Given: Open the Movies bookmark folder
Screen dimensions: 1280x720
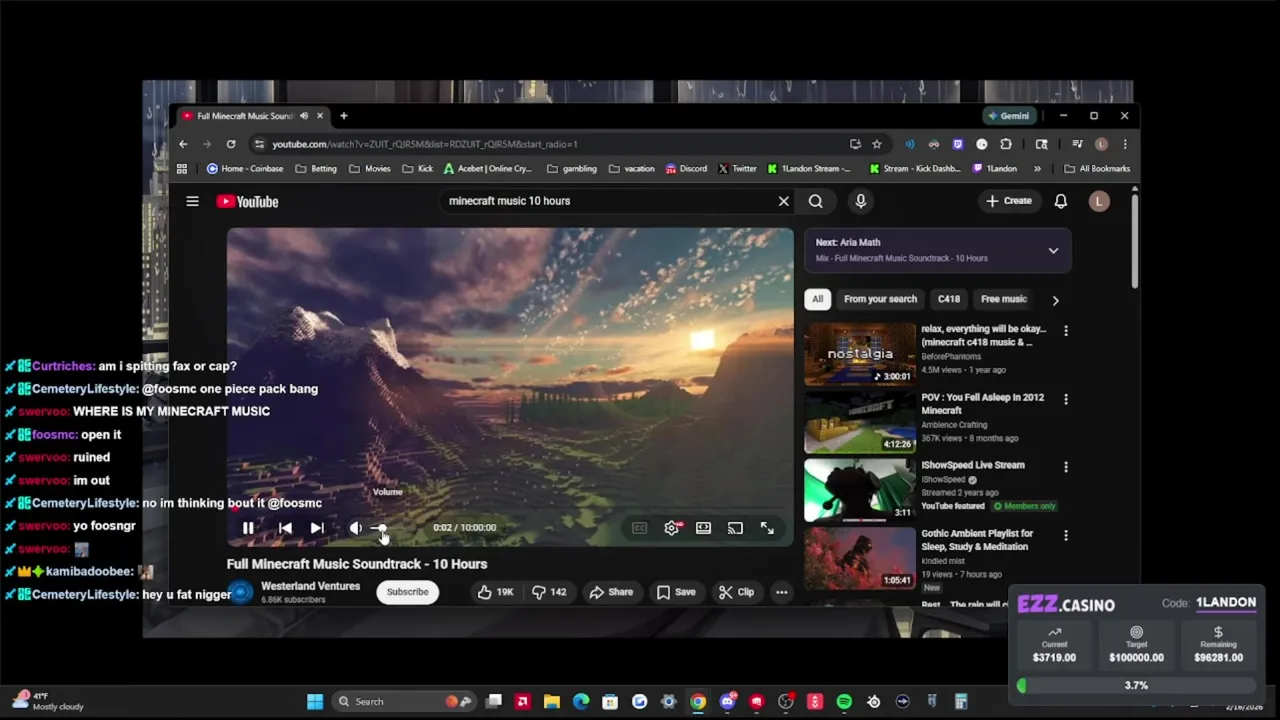Looking at the screenshot, I should pyautogui.click(x=370, y=169).
